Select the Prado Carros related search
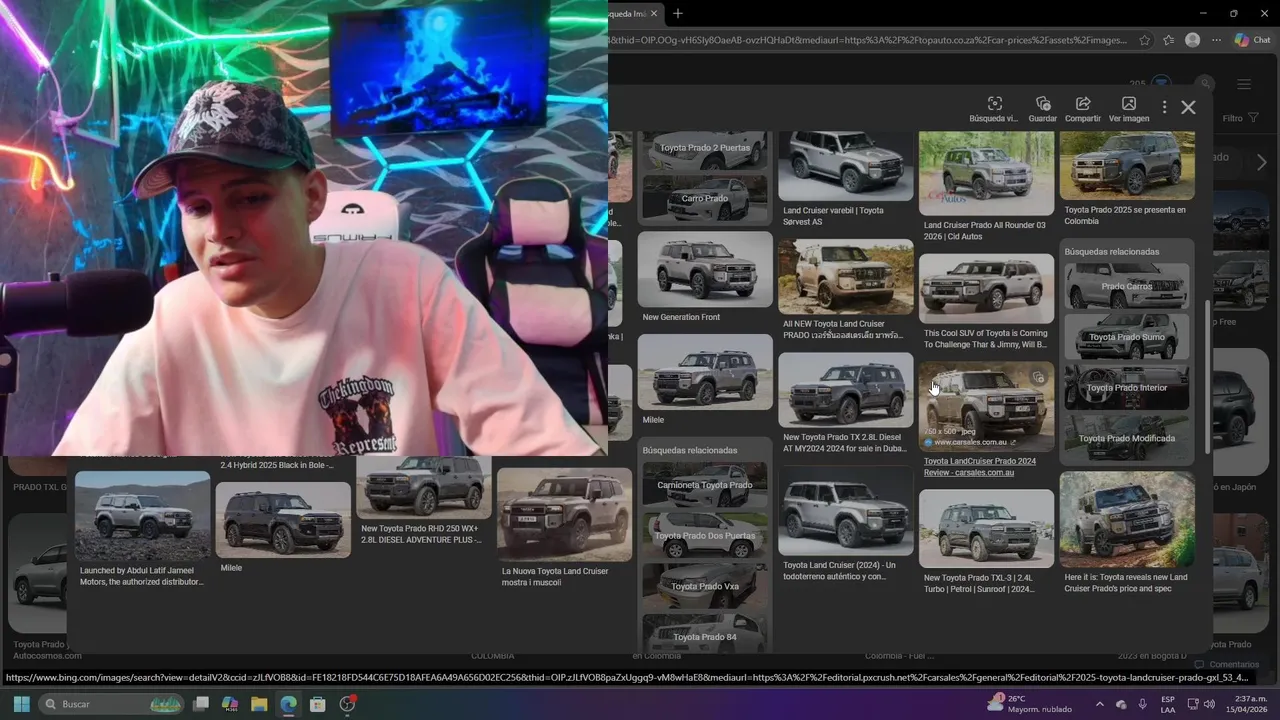Viewport: 1280px width, 720px height. click(x=1127, y=286)
